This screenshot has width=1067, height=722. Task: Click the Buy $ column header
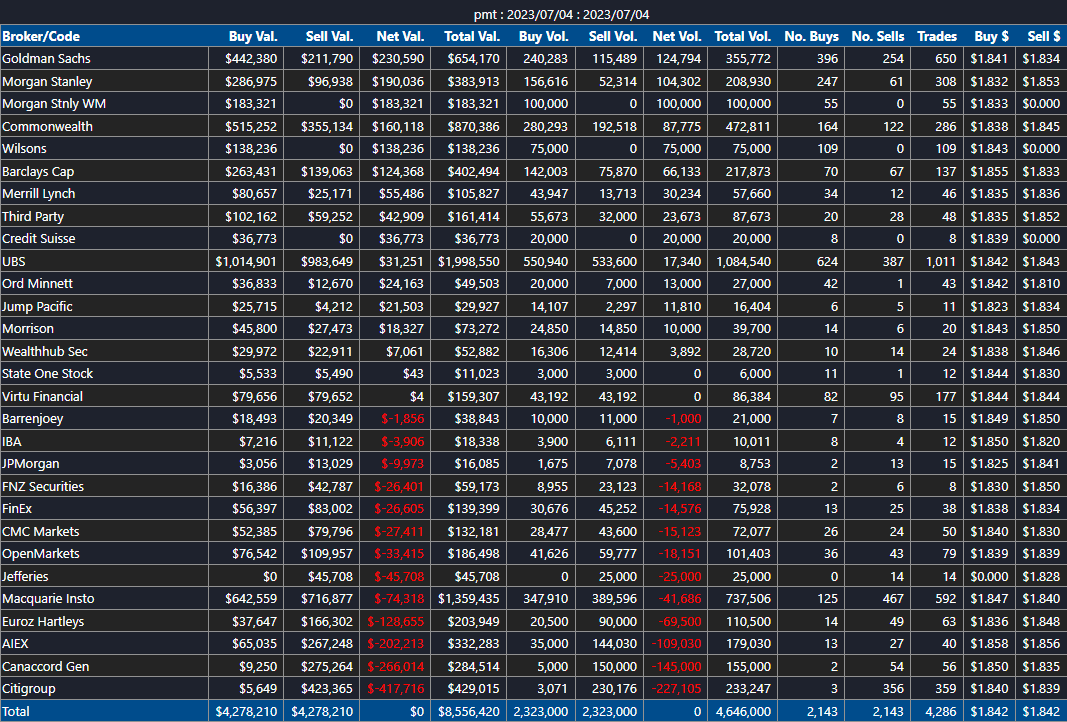[991, 37]
